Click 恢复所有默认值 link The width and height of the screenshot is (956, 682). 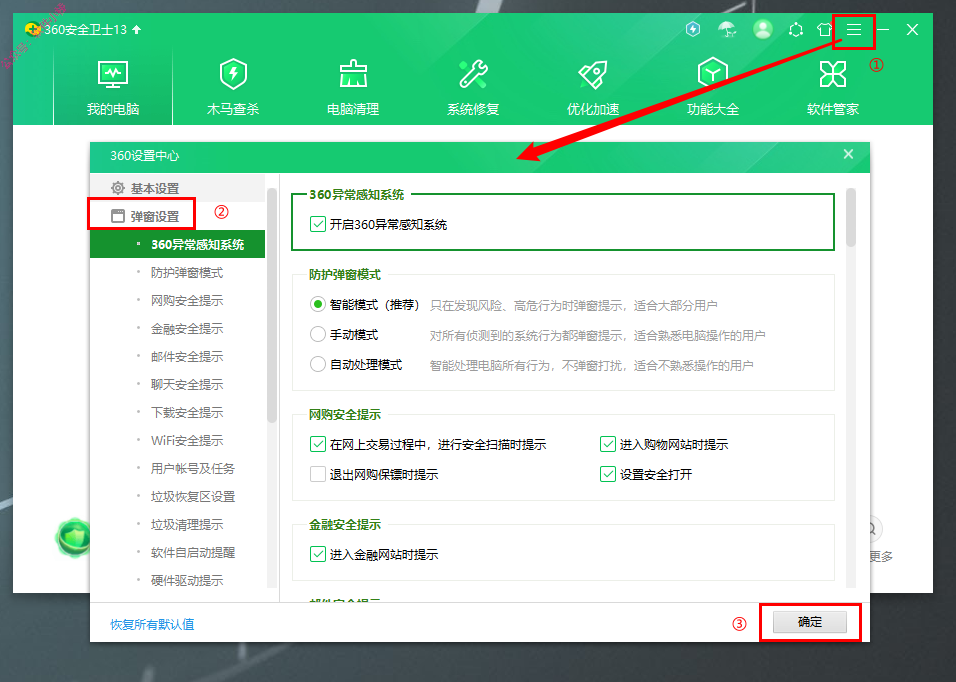152,624
